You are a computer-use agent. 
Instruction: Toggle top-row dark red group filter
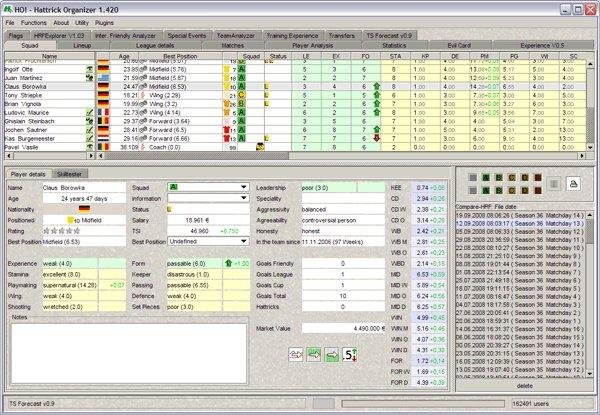coord(538,177)
